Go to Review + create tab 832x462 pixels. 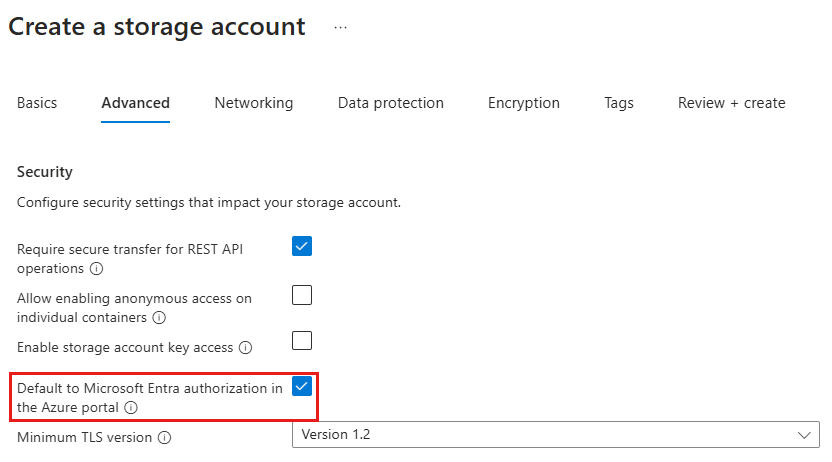(x=732, y=103)
